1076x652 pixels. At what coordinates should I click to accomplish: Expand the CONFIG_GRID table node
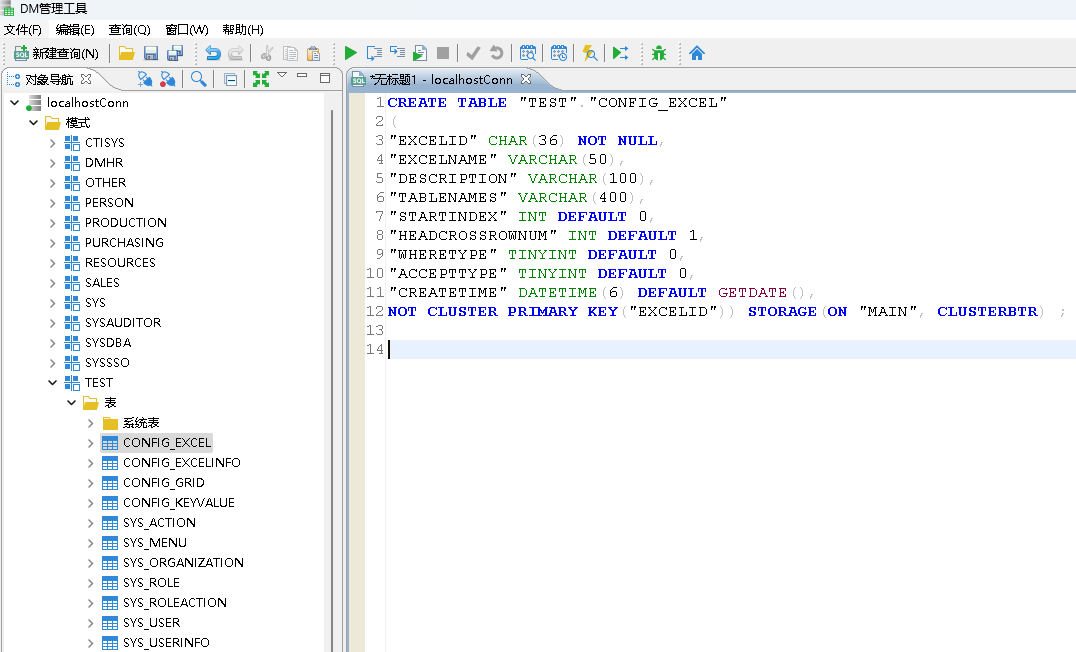coord(89,482)
